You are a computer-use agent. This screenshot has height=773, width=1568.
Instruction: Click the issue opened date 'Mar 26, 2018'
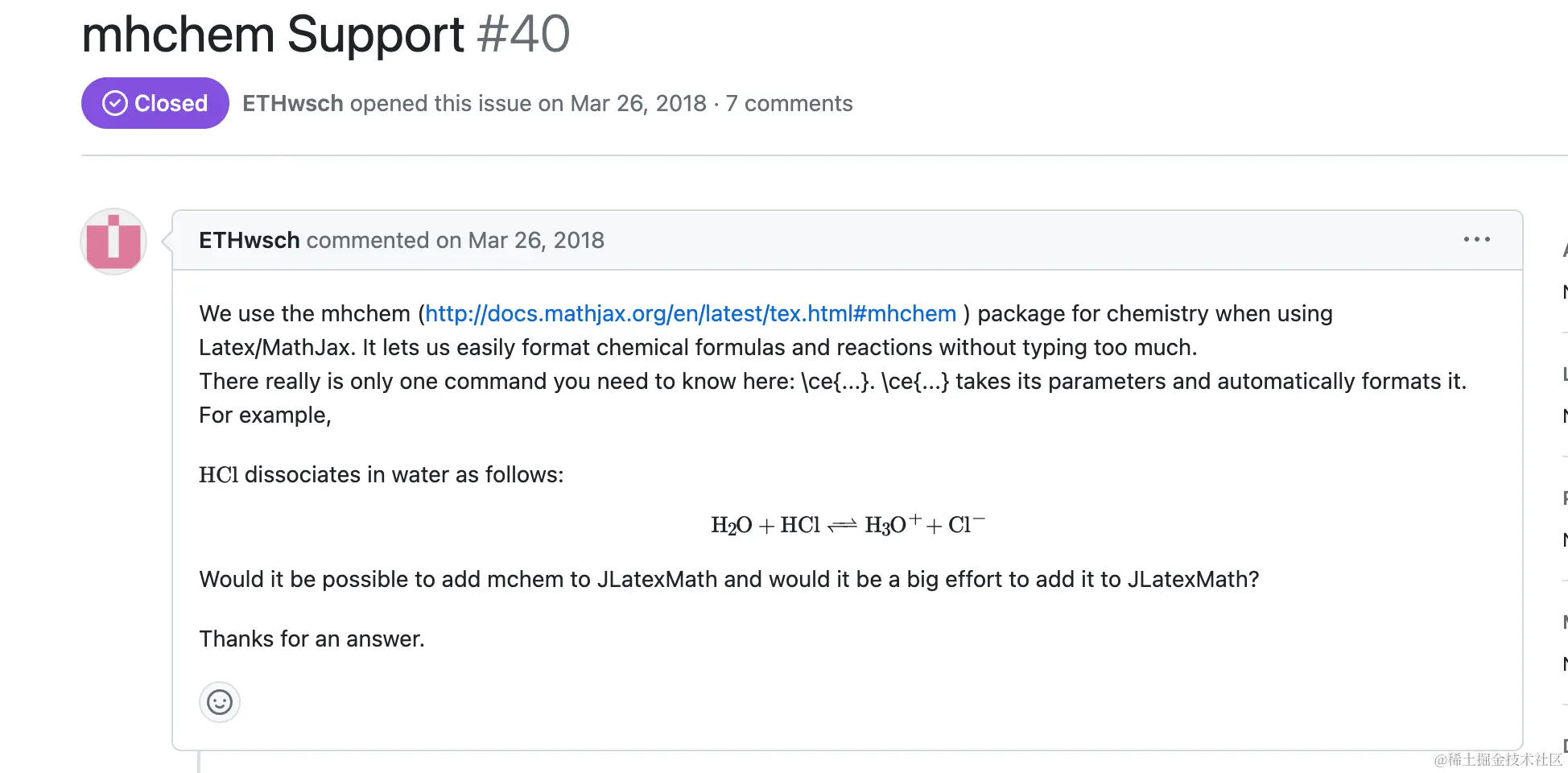pos(638,103)
